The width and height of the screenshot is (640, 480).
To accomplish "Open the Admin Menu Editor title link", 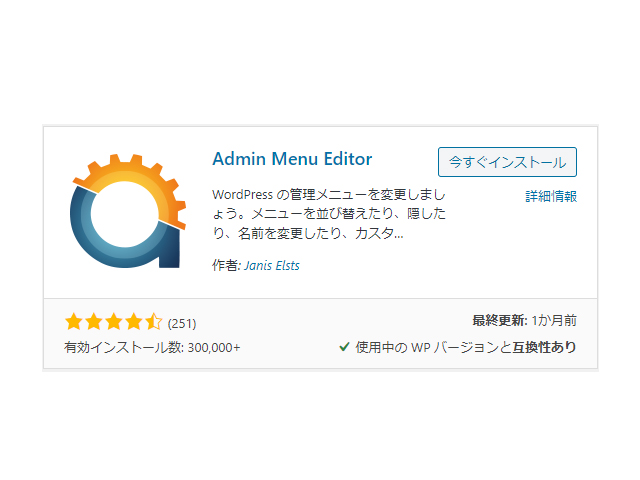I will click(292, 159).
